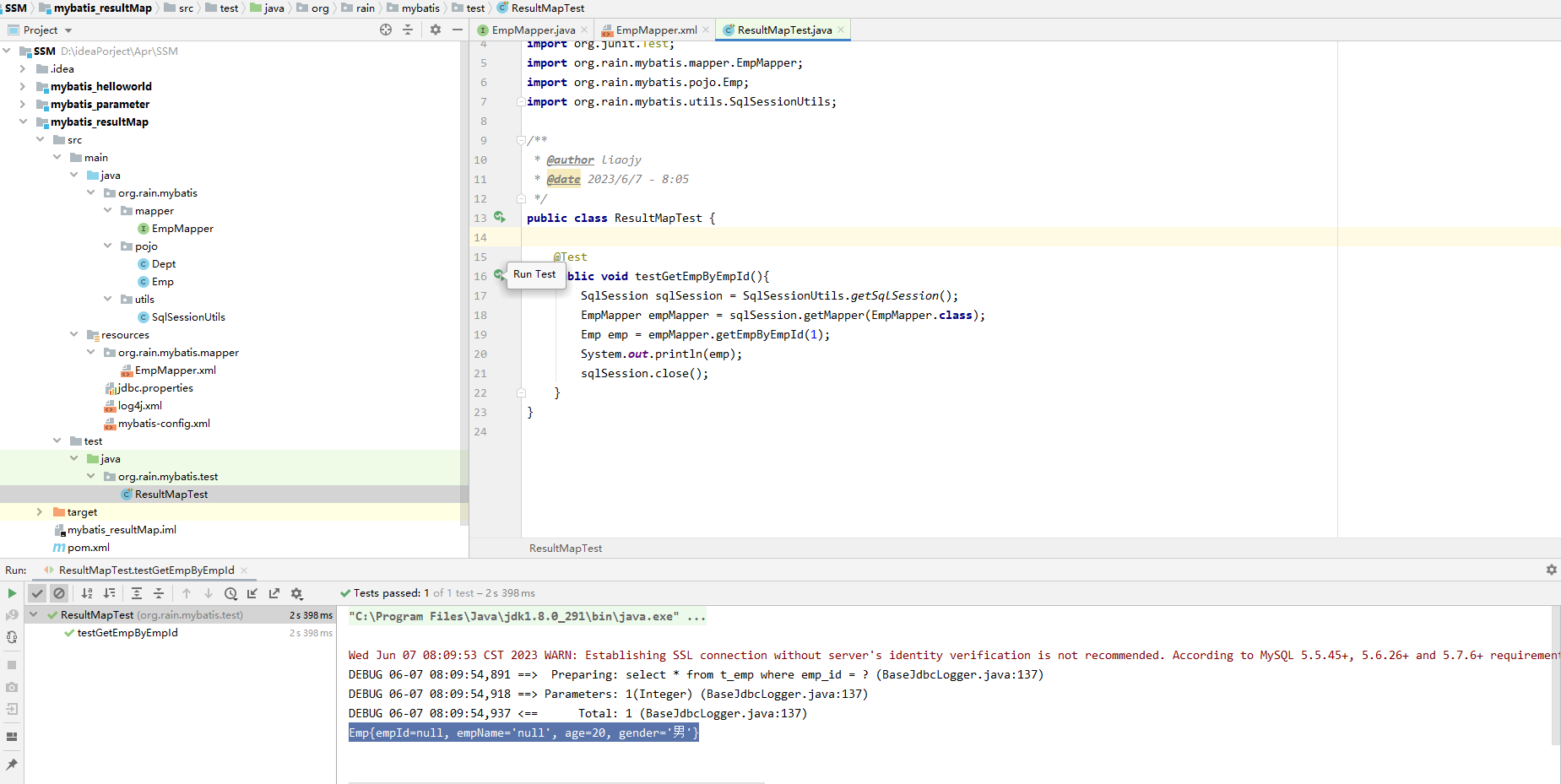1561x784 pixels.
Task: Close EmpMapper.xml tab
Action: tap(706, 30)
